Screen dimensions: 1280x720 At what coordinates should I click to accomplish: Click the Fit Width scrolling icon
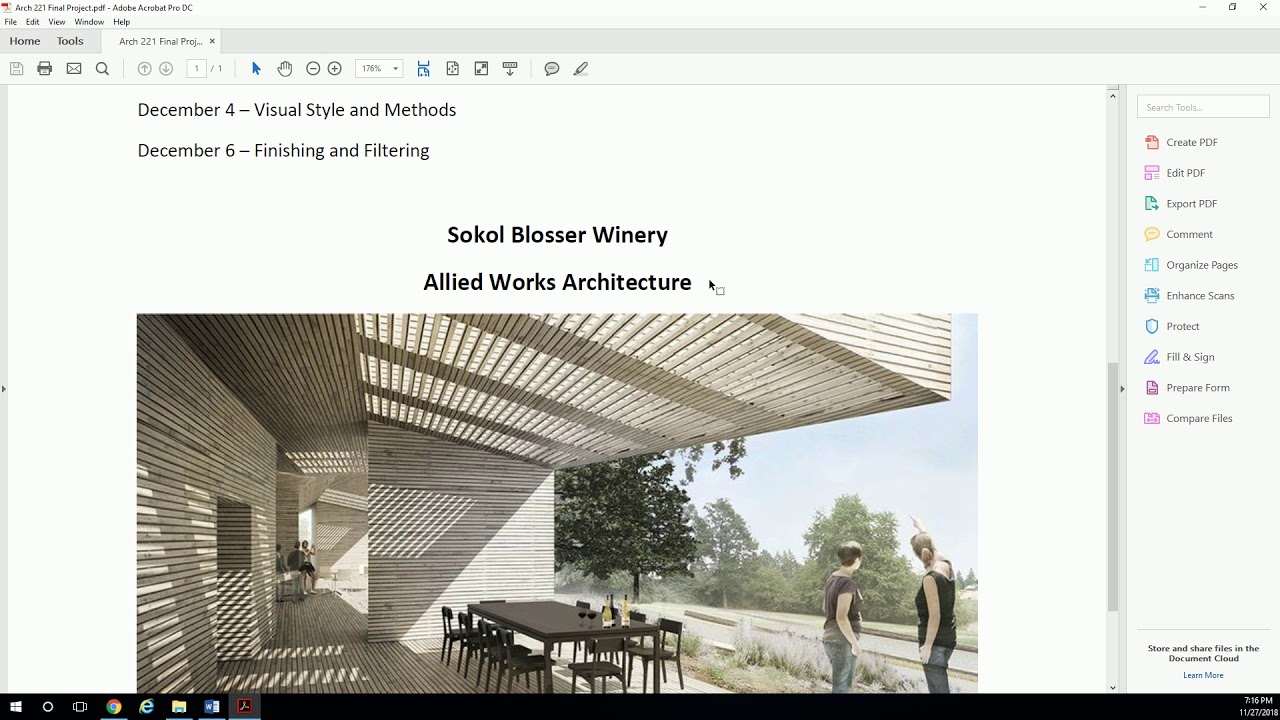pos(424,69)
